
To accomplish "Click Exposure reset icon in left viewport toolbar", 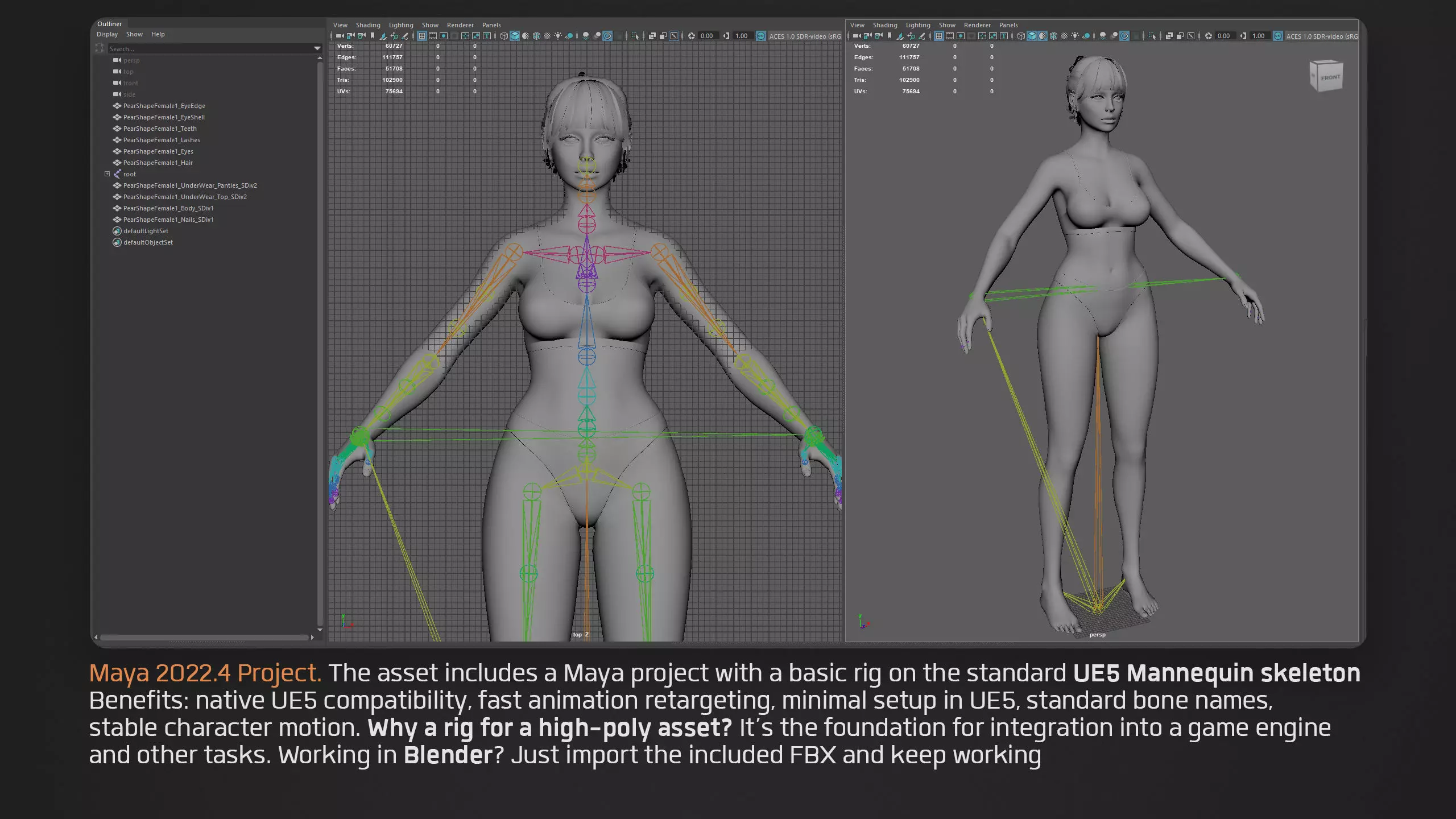I will click(691, 36).
